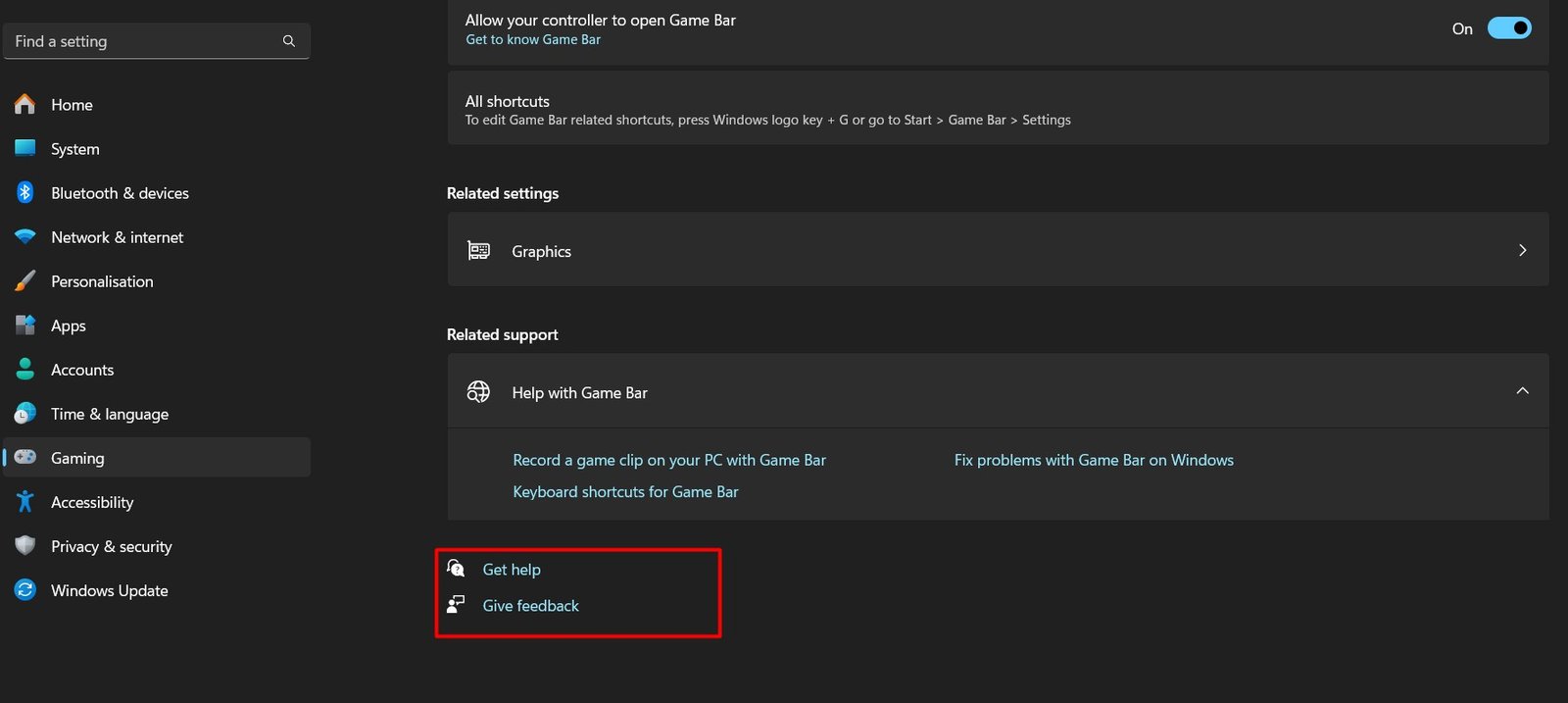Screen dimensions: 1568x703
Task: Click the On label beside the toggle
Action: point(1462,28)
